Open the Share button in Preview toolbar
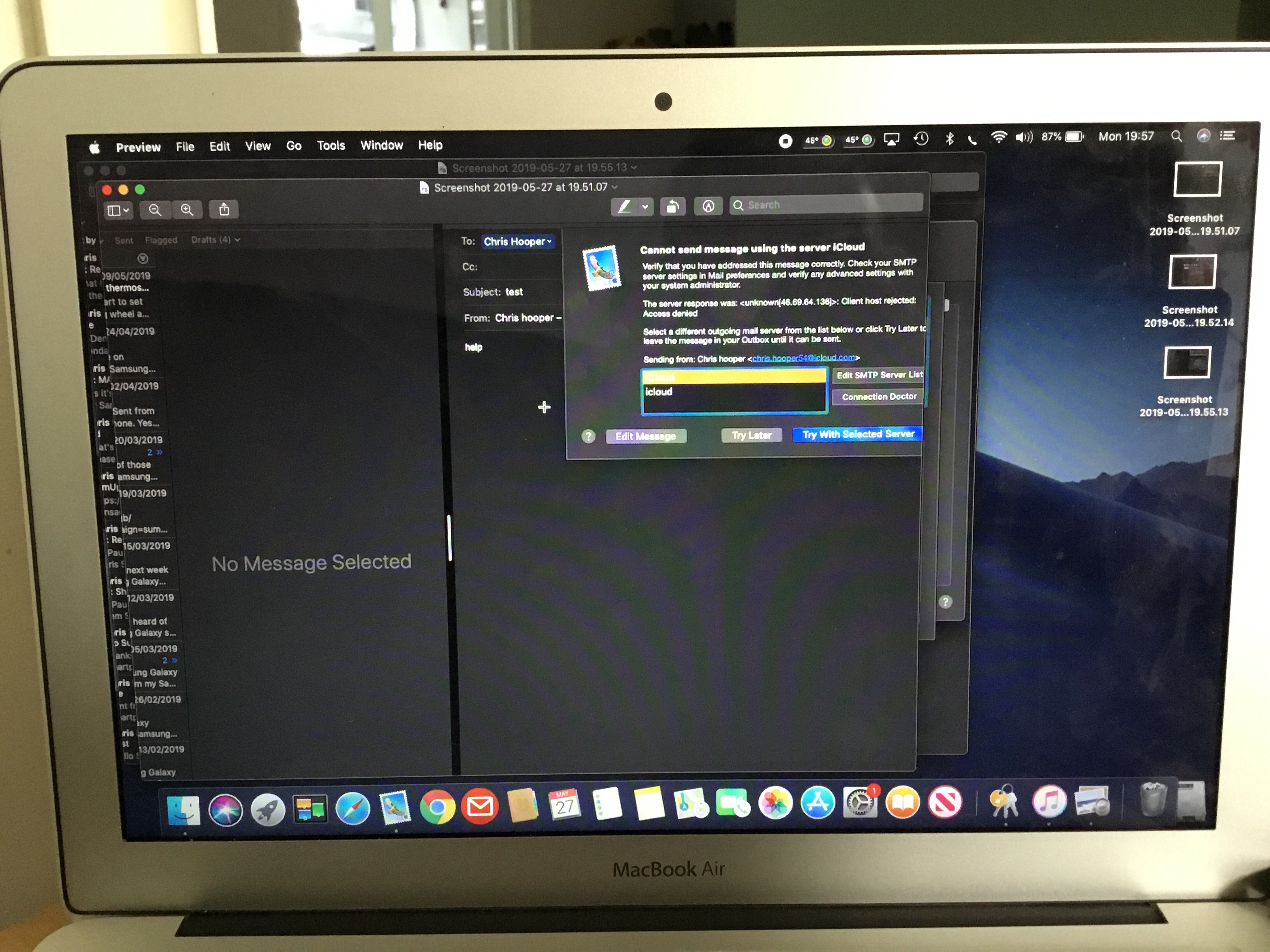 point(224,210)
